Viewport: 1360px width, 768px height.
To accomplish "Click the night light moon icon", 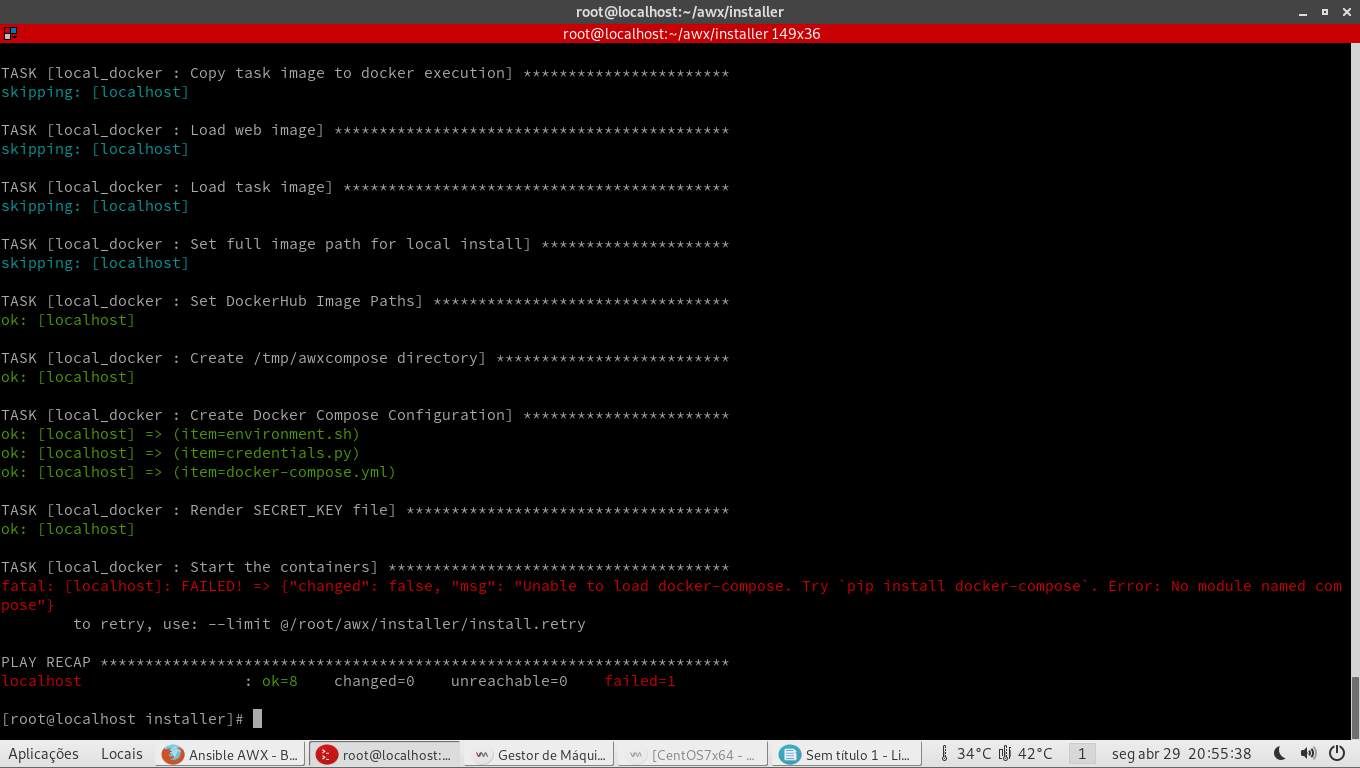I will pos(1279,754).
